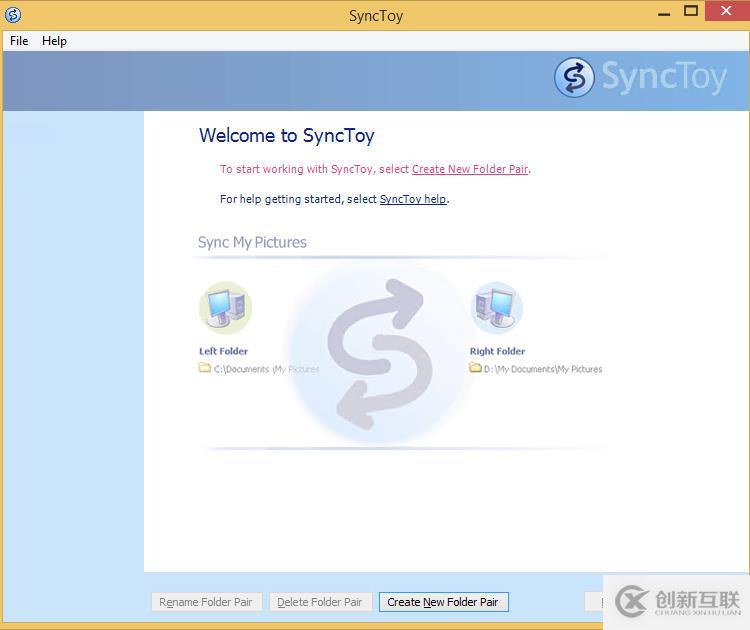750x630 pixels.
Task: Click the SyncToy title bar app icon
Action: click(13, 15)
